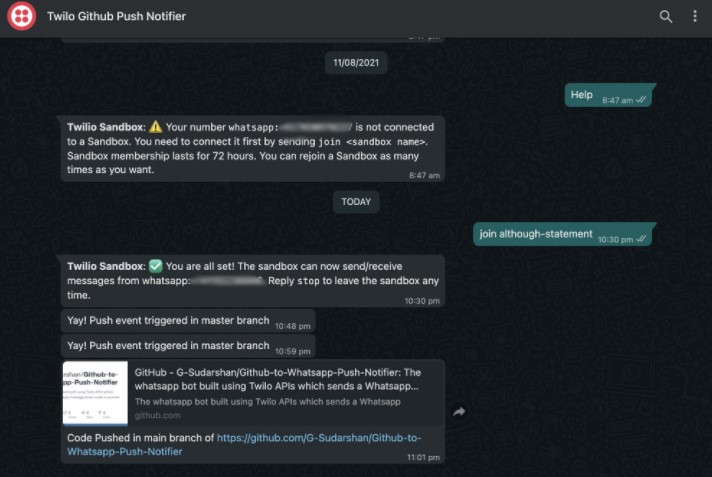712x477 pixels.
Task: Click the warning emoji in sandbox message
Action: tap(155, 127)
